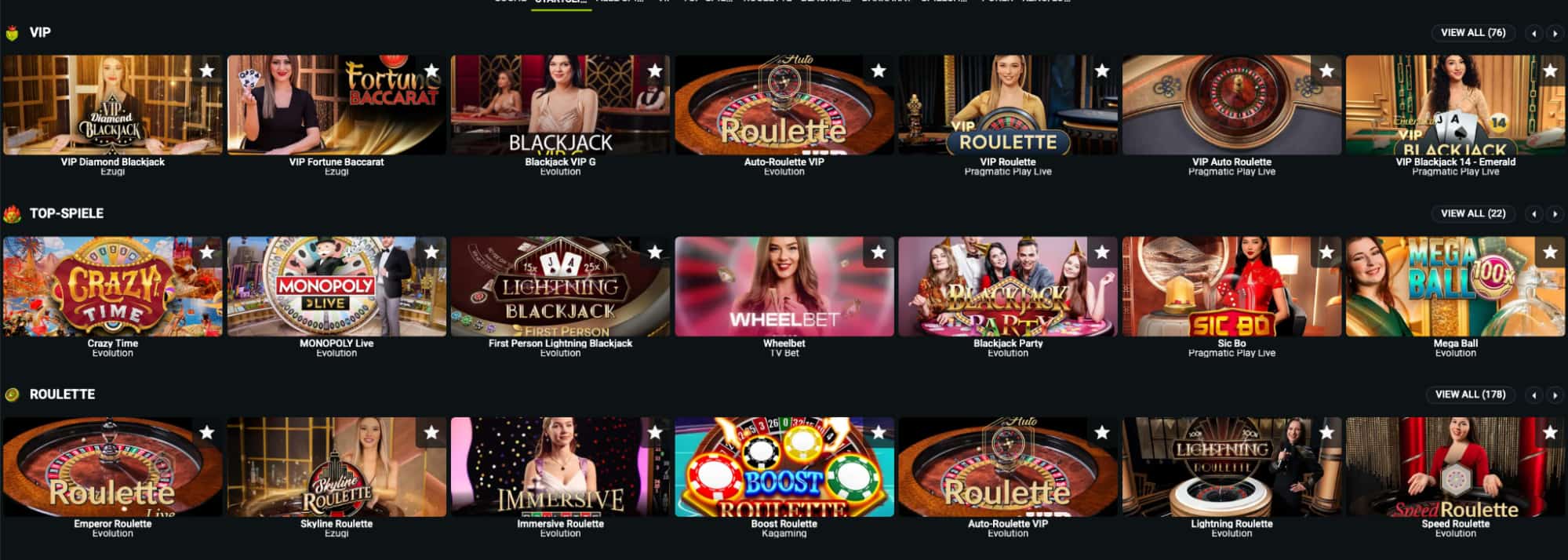
Task: Click the VIP section crown icon
Action: [x=12, y=33]
